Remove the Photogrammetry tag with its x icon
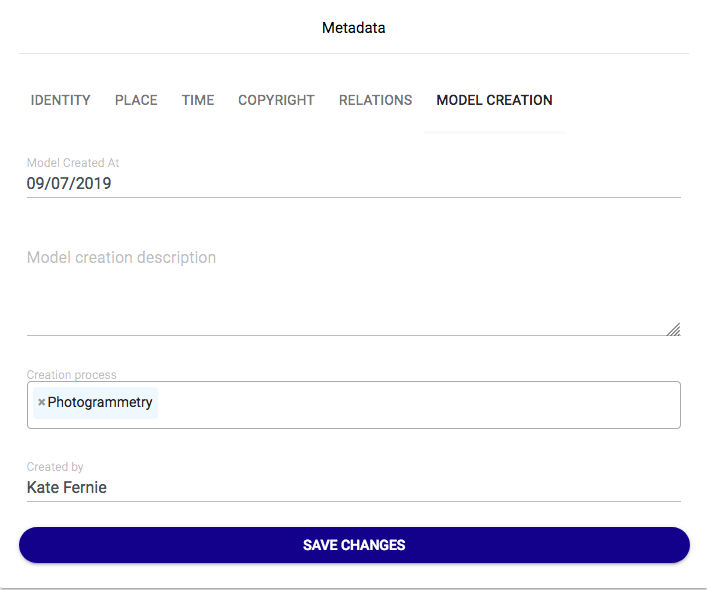This screenshot has width=707, height=590. tap(41, 403)
